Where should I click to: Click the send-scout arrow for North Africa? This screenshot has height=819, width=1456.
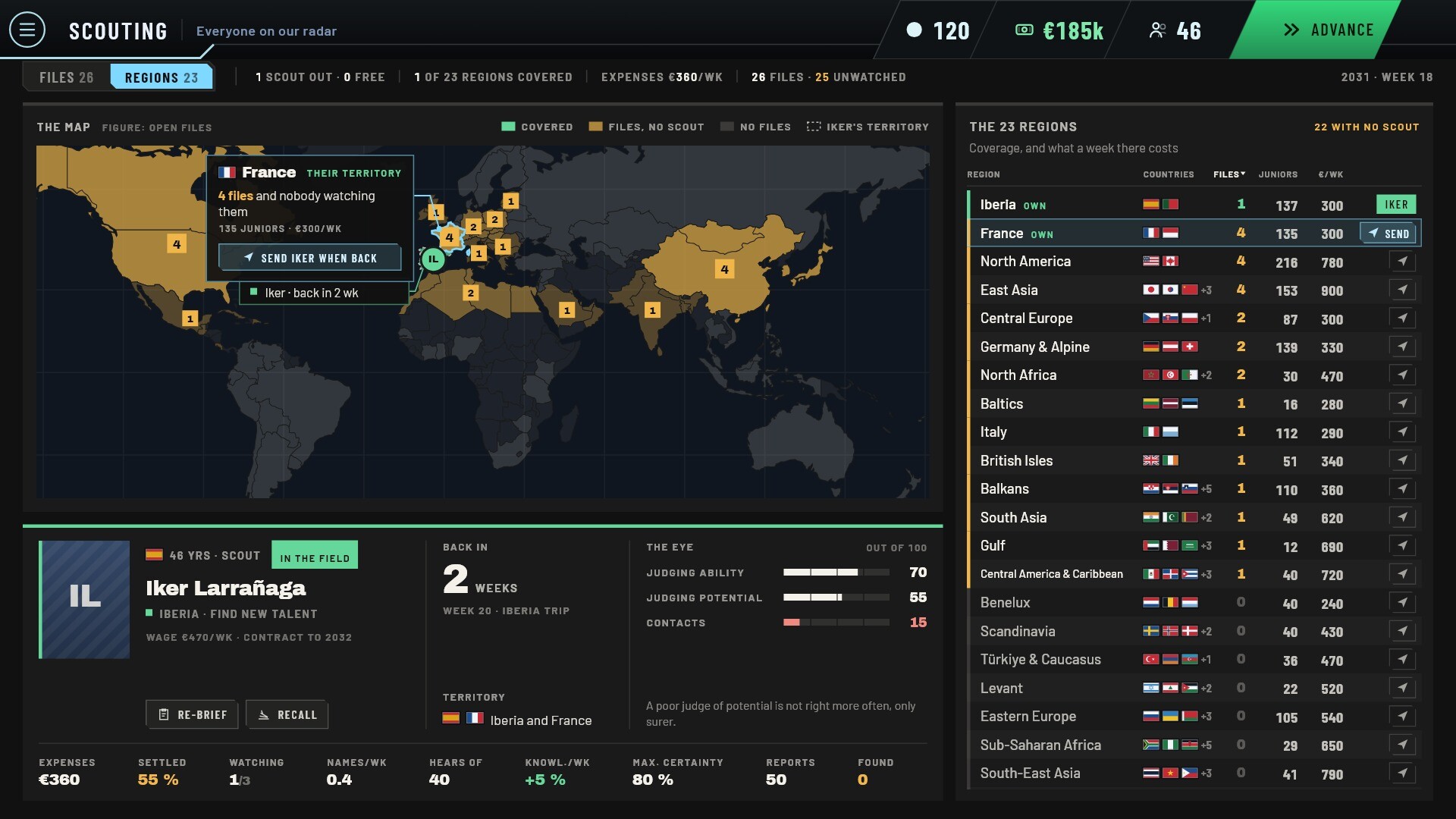pyautogui.click(x=1402, y=375)
